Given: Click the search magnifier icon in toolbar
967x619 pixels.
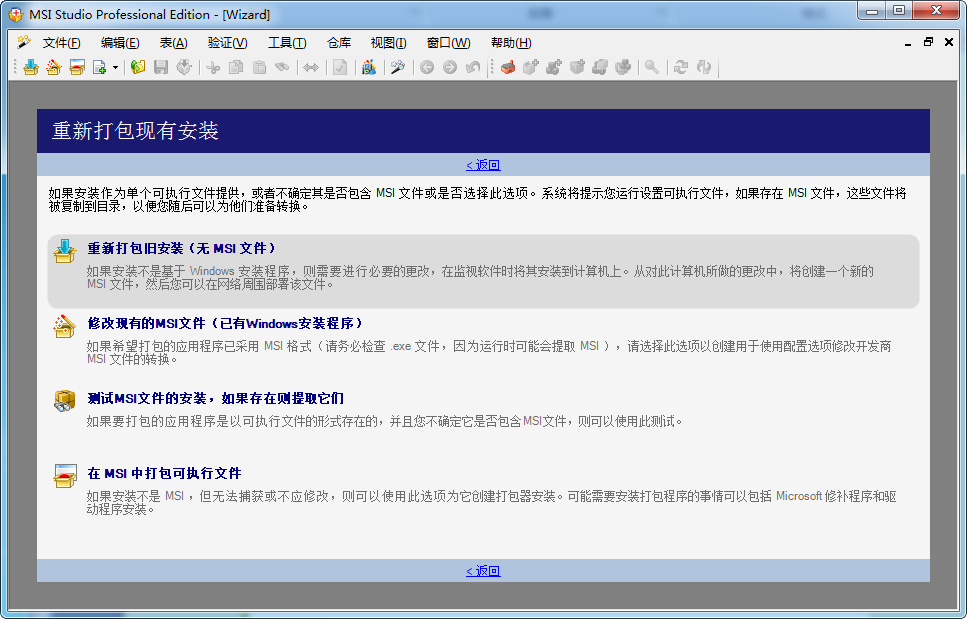Looking at the screenshot, I should pos(650,68).
